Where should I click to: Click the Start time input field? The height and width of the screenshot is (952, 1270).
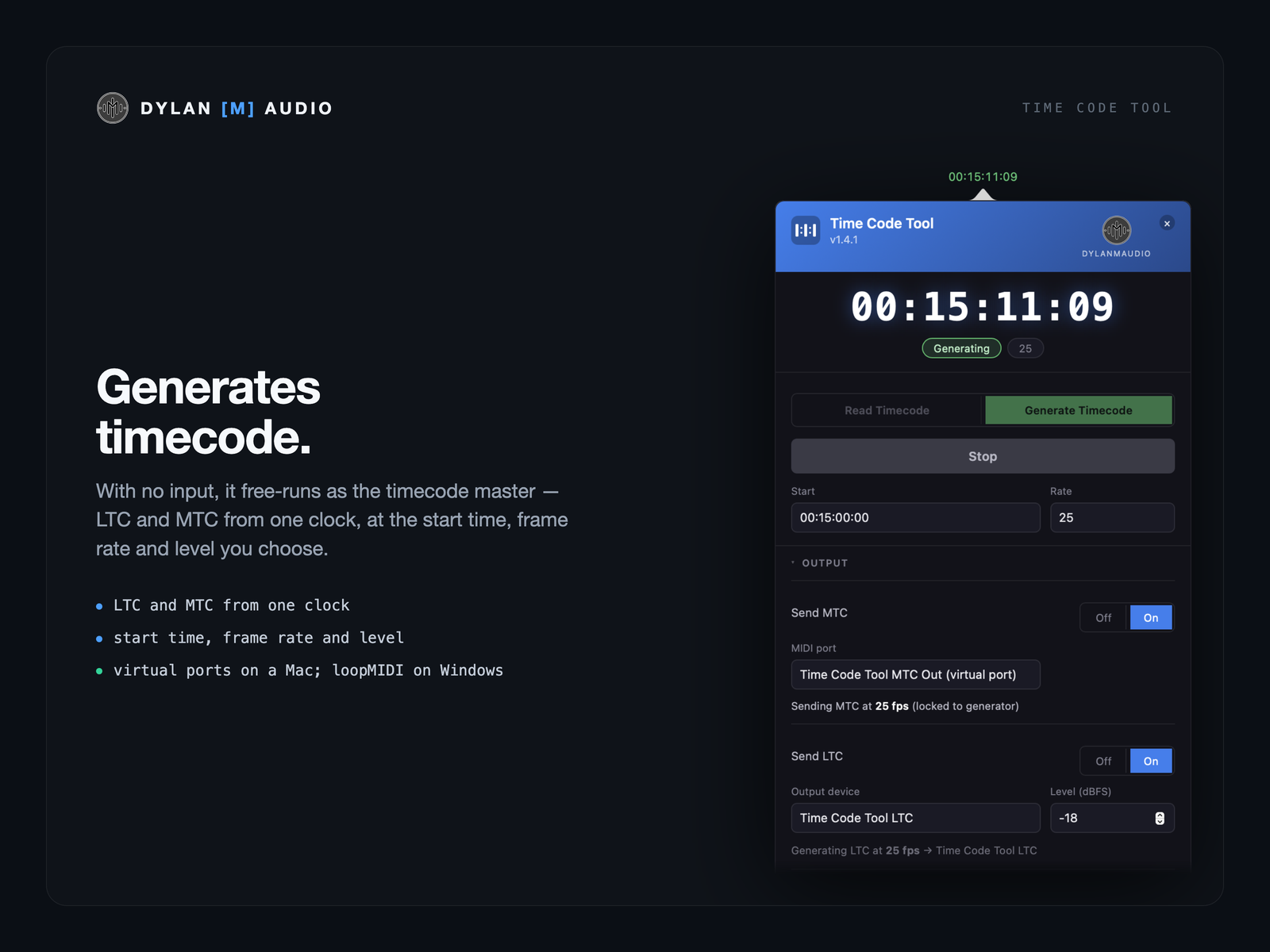click(x=915, y=517)
